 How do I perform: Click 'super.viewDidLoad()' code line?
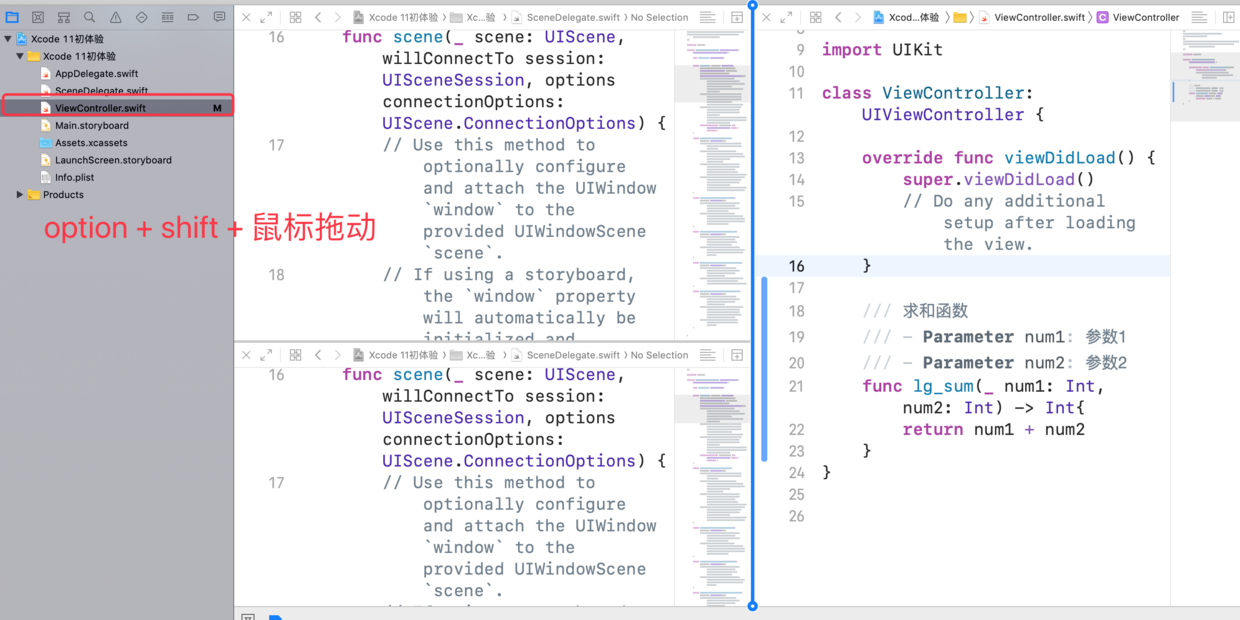pyautogui.click(x=998, y=180)
